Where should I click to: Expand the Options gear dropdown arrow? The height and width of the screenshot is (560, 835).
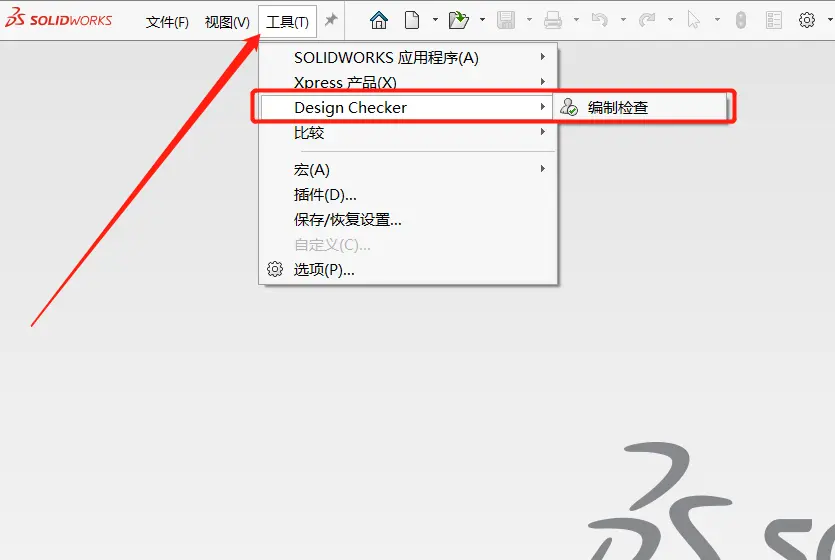(x=831, y=20)
